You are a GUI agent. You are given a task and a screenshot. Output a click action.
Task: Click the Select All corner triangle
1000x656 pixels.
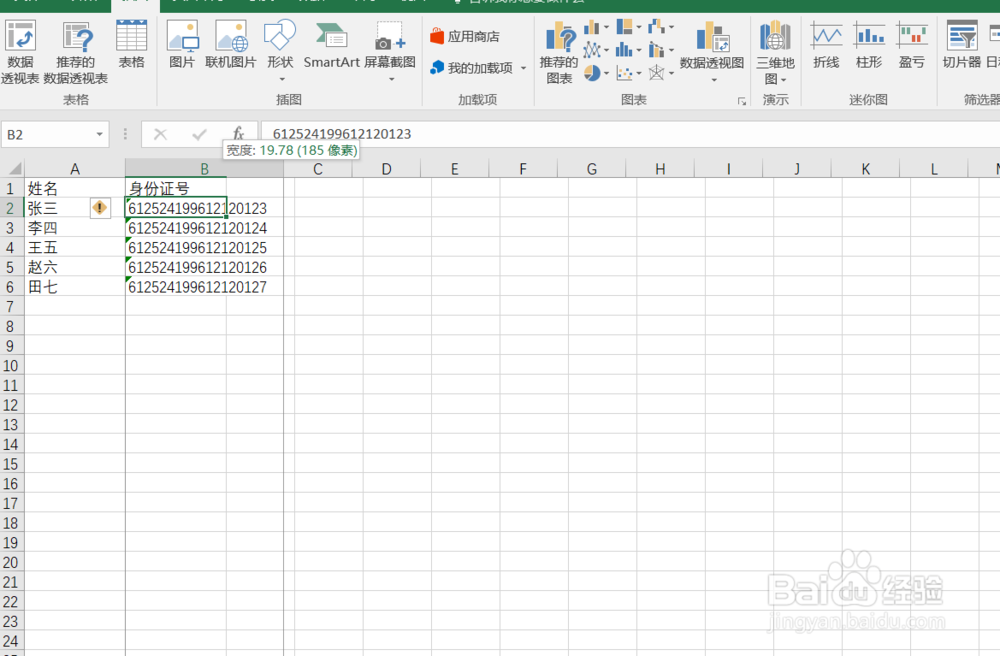tap(14, 169)
